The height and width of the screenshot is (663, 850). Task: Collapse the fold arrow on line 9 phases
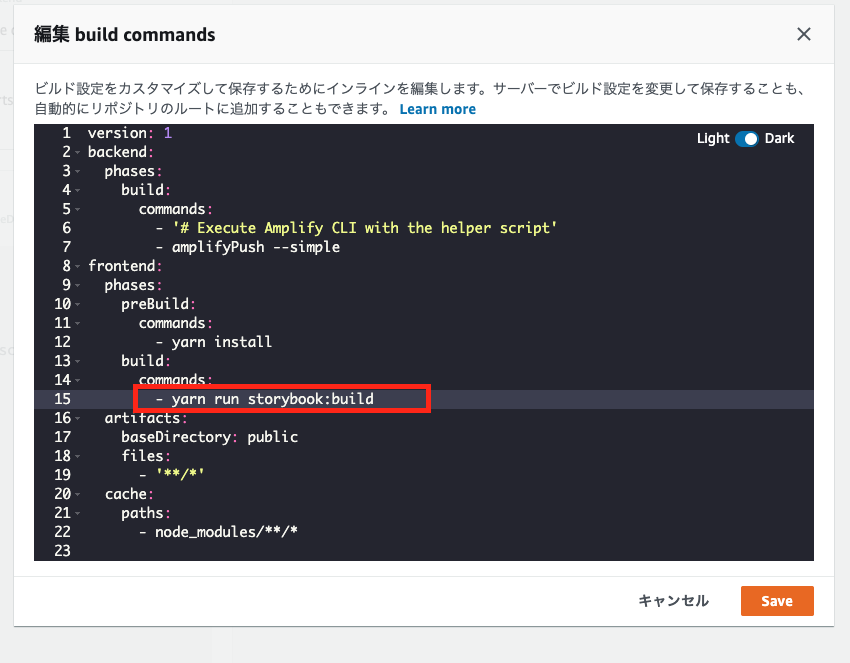click(78, 286)
